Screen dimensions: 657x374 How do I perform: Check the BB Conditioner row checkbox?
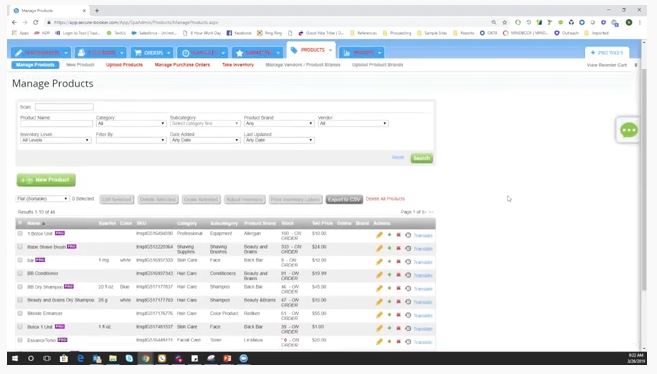tap(20, 273)
